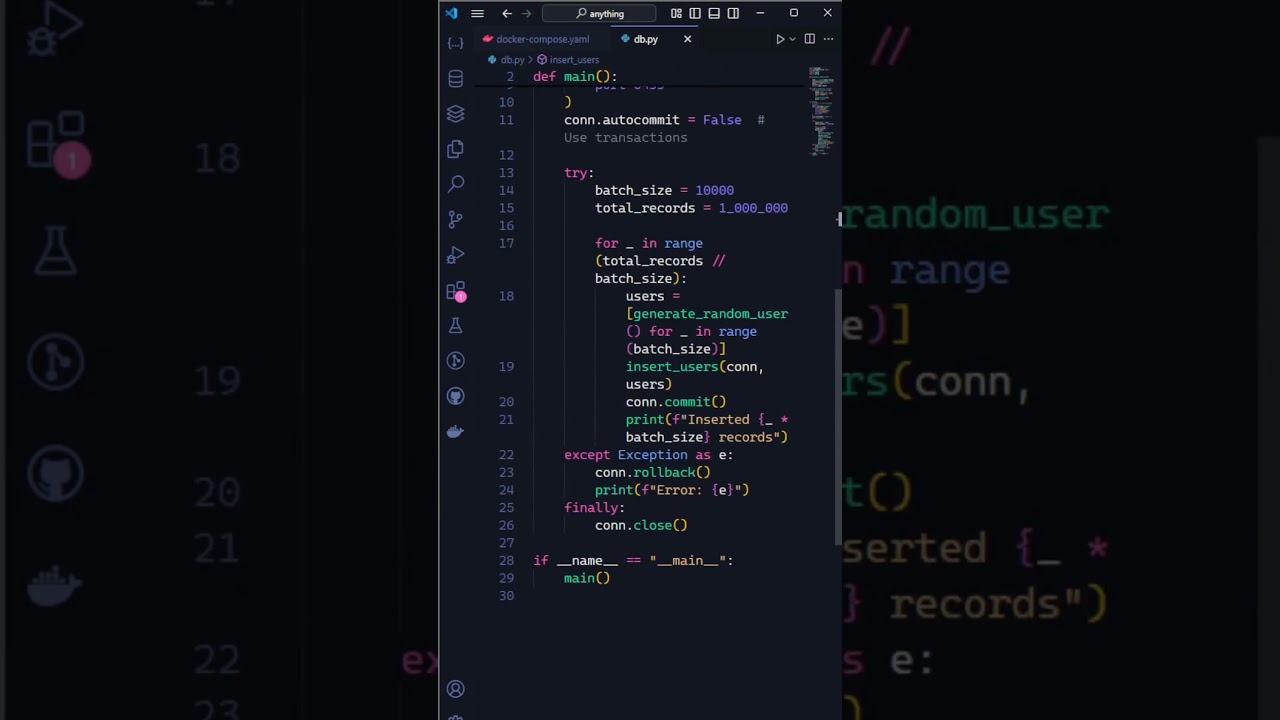Go back with the left arrow
The width and height of the screenshot is (1280, 720).
click(507, 13)
